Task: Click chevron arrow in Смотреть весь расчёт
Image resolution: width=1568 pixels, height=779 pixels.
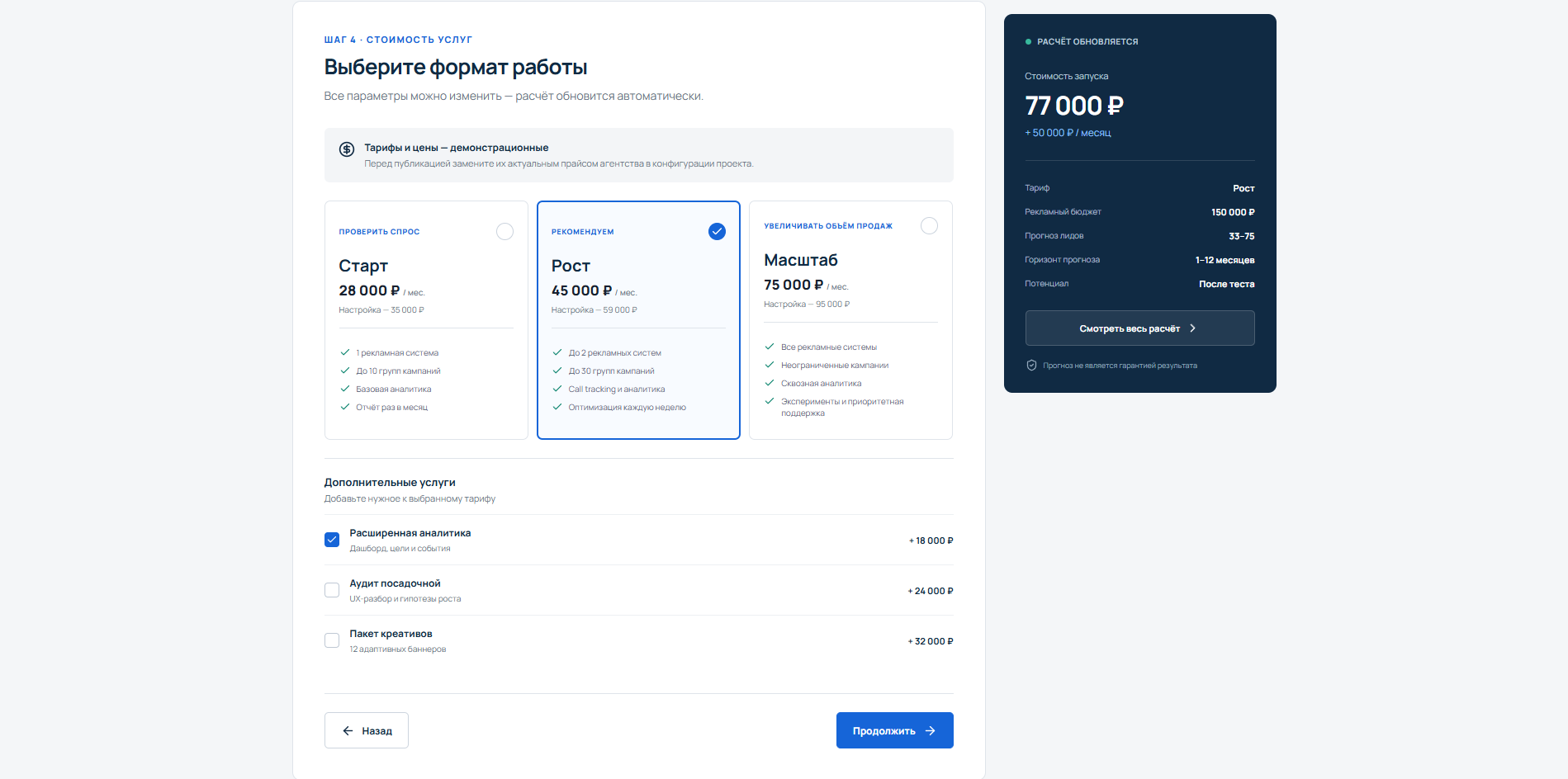Action: pos(1192,328)
